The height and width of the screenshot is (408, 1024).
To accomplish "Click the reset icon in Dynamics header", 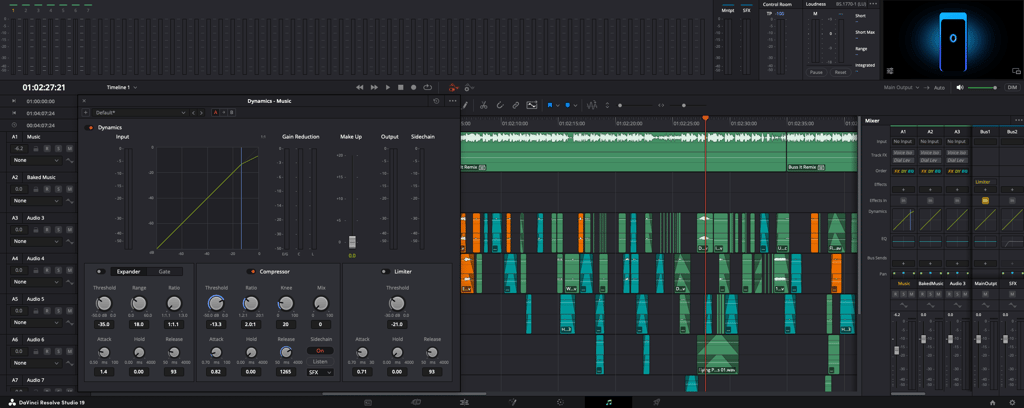I will (x=436, y=101).
